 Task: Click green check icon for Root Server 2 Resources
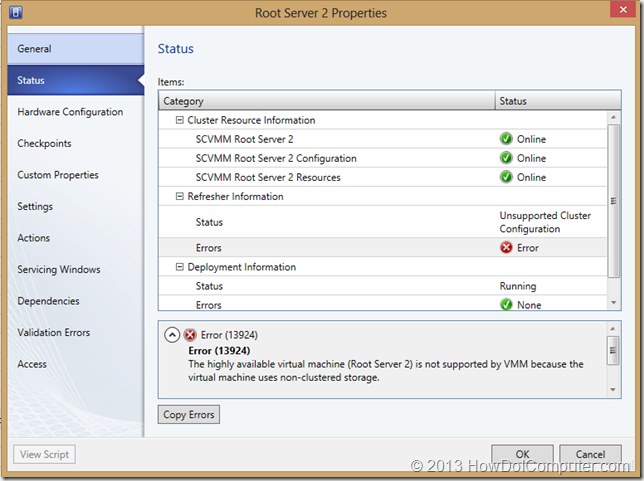[x=506, y=177]
